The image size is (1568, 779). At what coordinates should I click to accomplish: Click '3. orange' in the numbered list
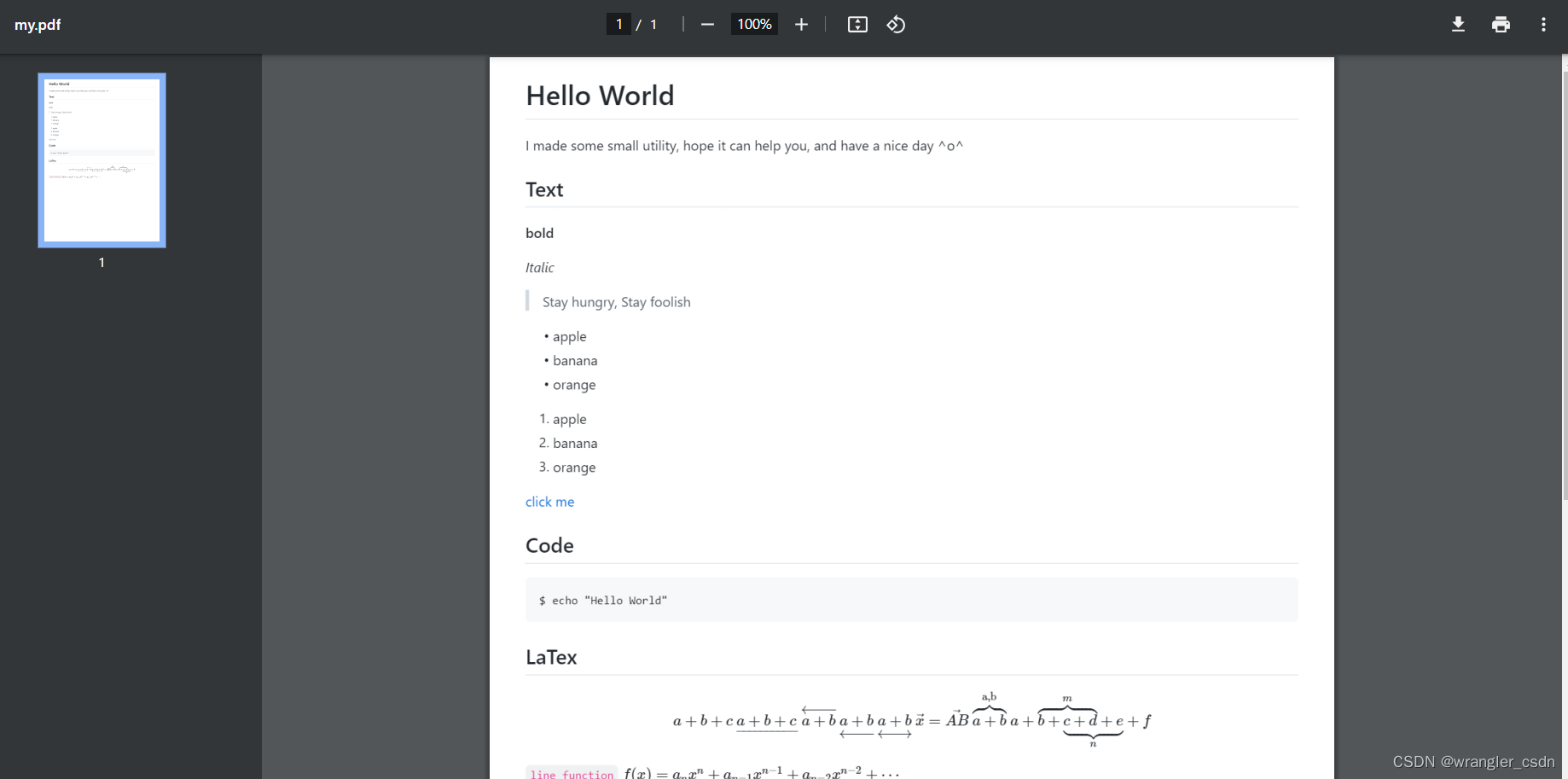click(567, 468)
